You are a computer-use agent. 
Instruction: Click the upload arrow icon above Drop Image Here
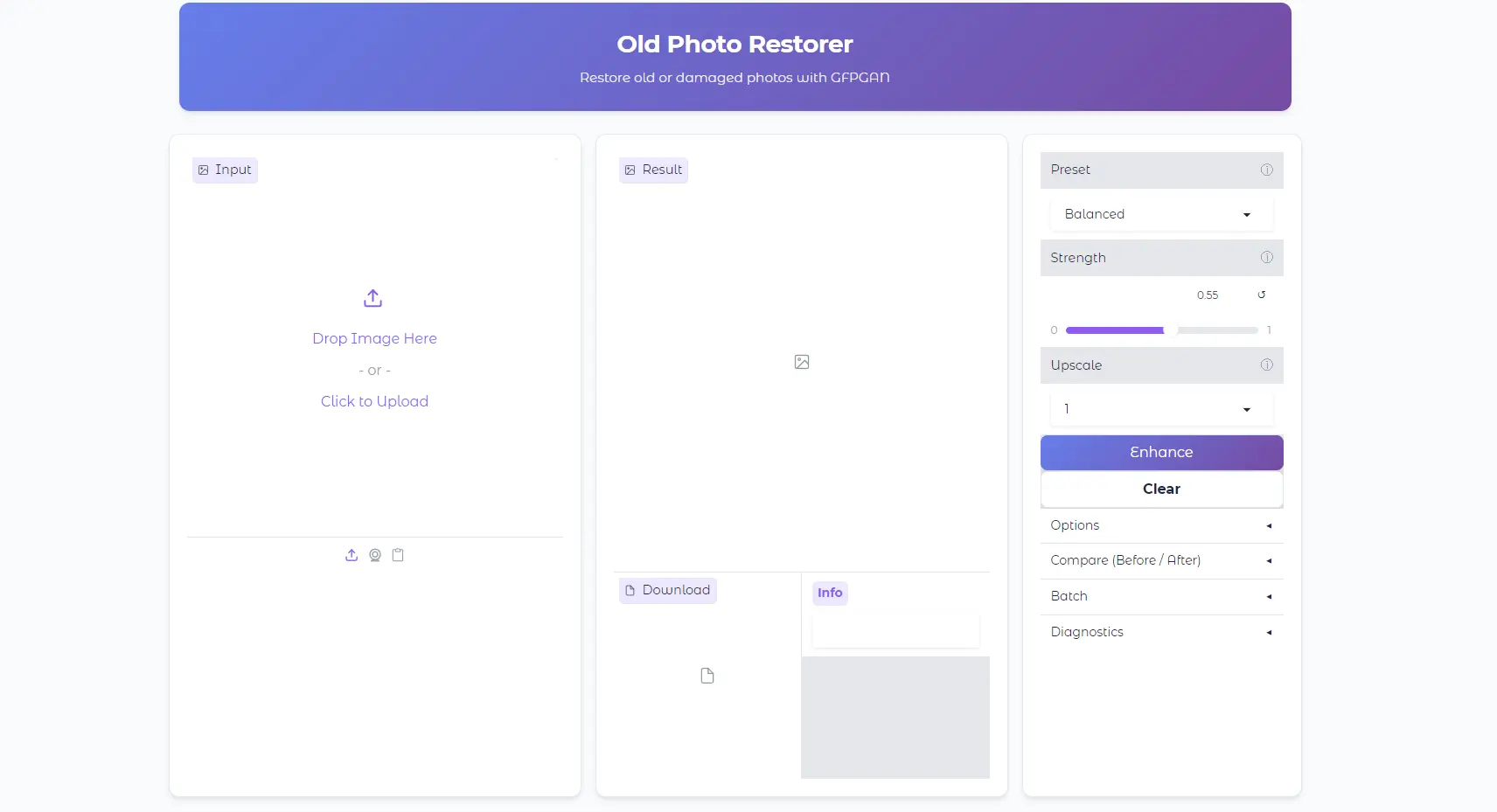(373, 299)
